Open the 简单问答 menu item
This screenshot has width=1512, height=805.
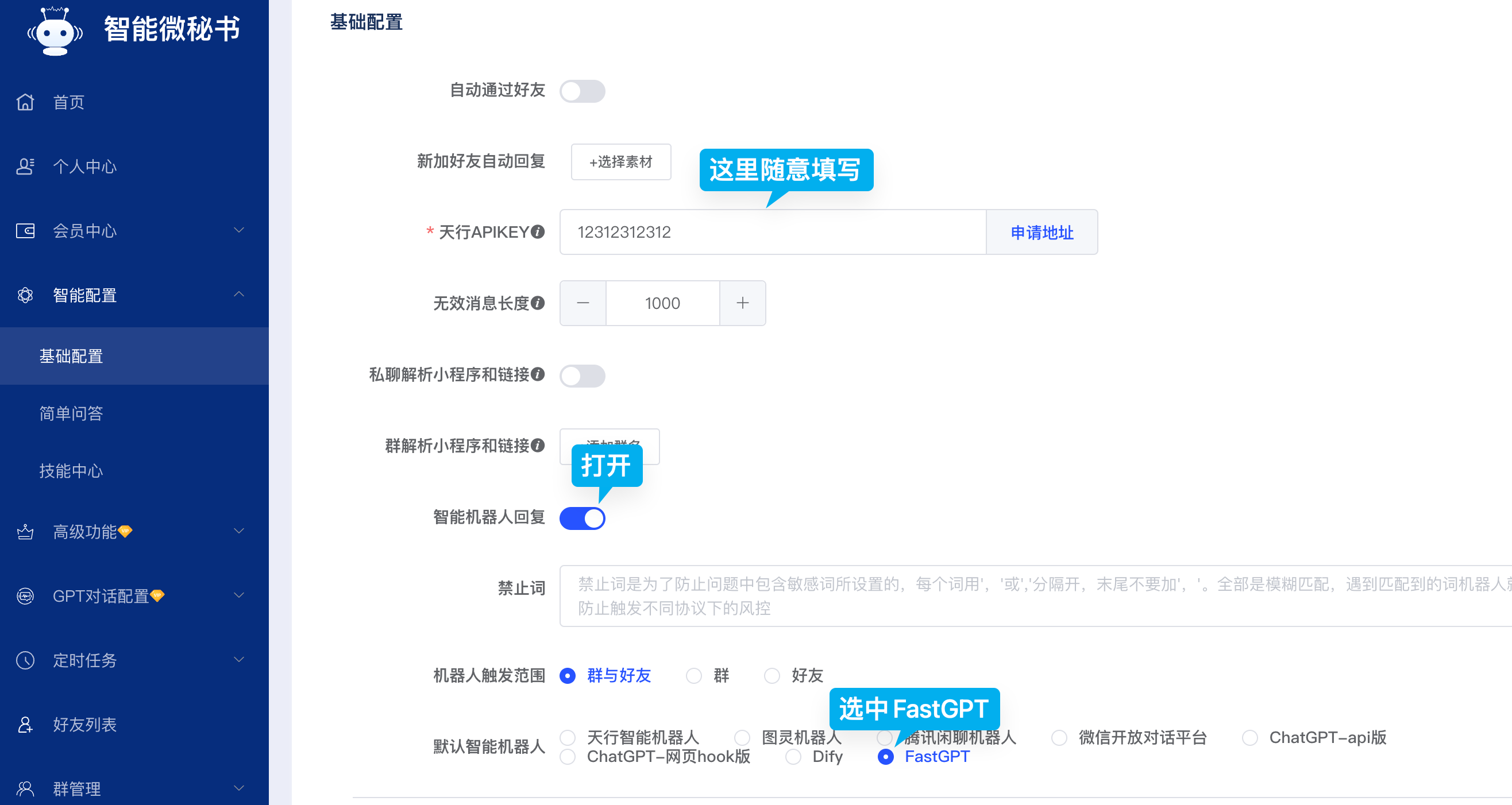coord(71,413)
